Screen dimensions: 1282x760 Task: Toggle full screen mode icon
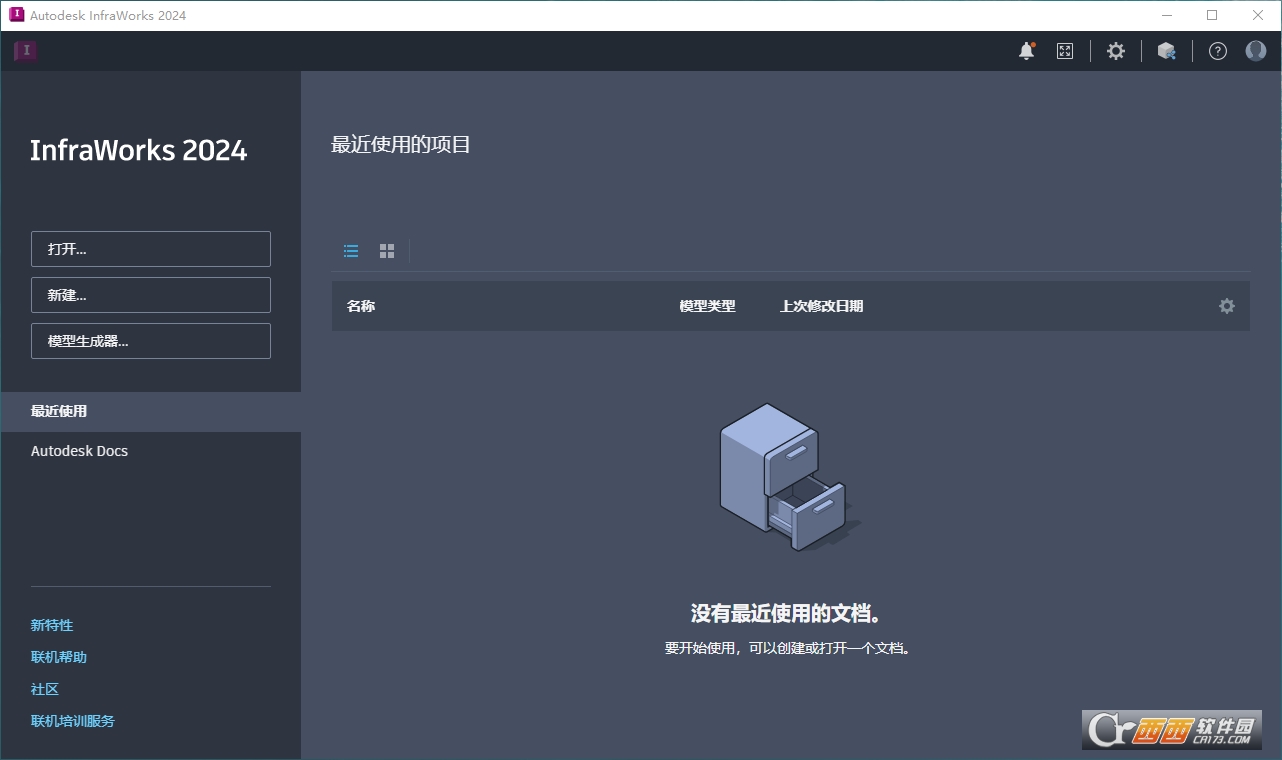[x=1065, y=51]
